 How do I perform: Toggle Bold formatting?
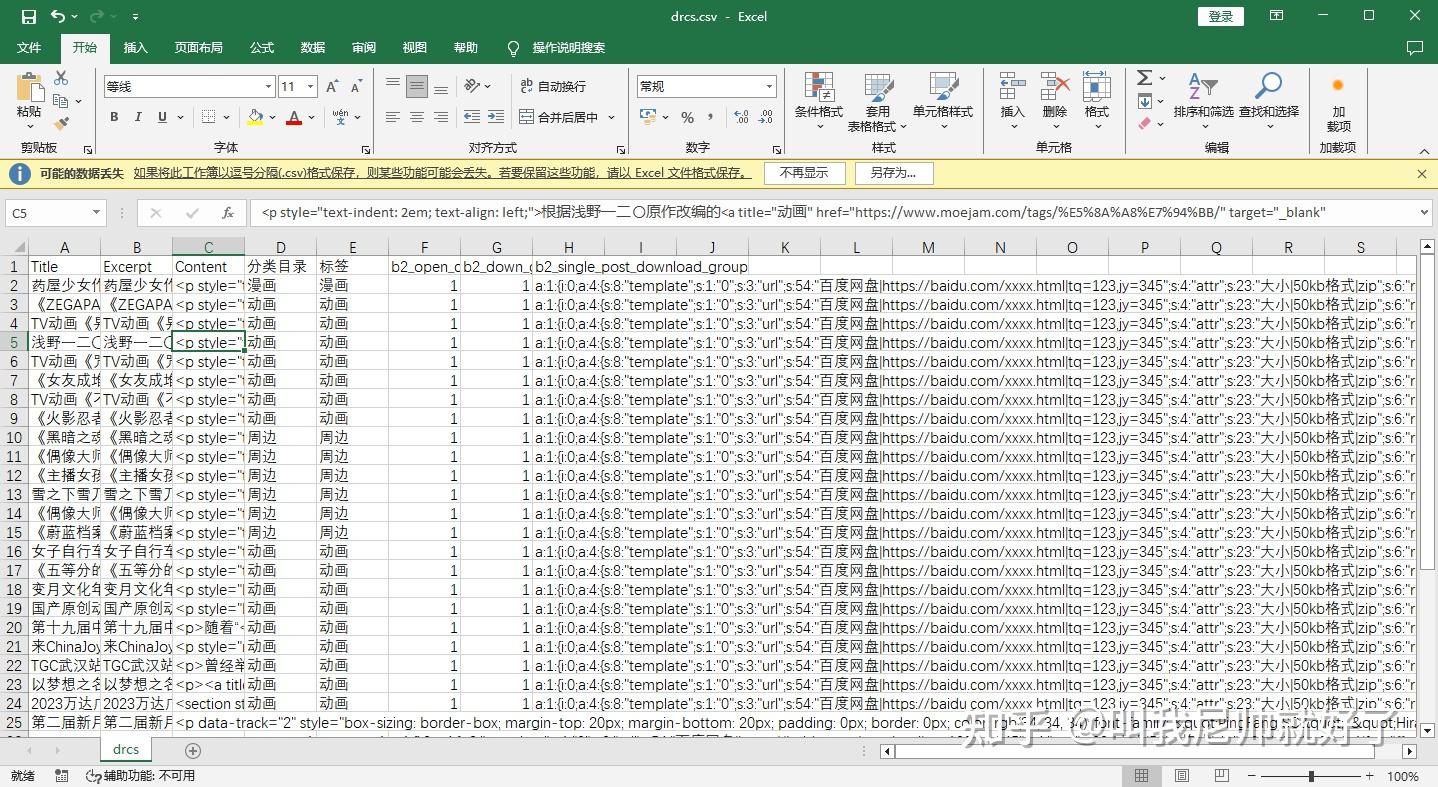click(x=113, y=117)
